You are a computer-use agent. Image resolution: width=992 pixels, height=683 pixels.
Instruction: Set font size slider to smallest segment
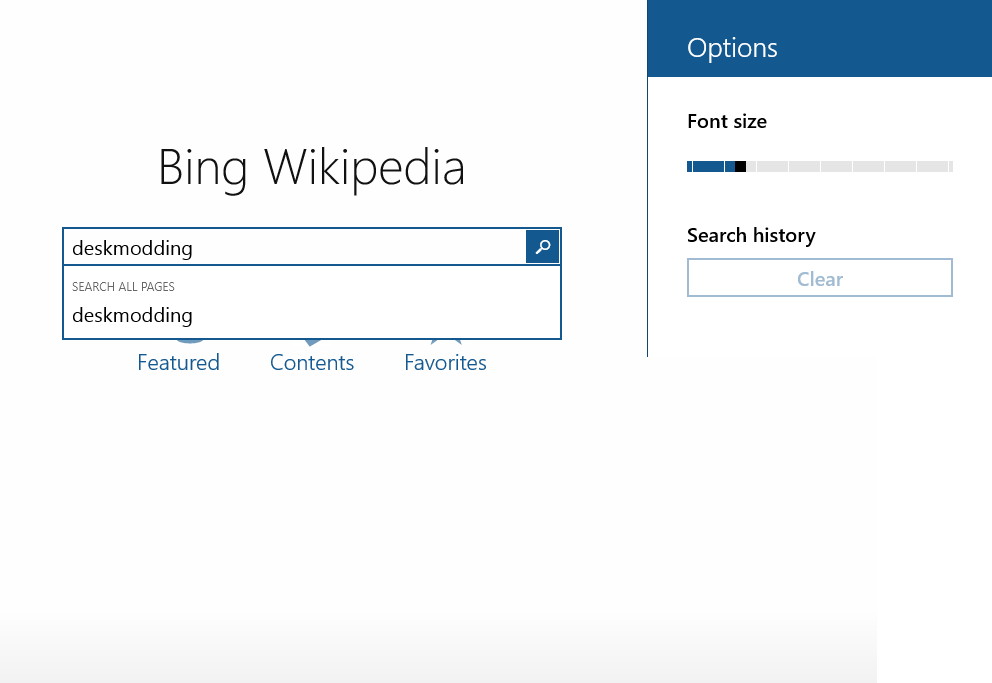pyautogui.click(x=691, y=166)
